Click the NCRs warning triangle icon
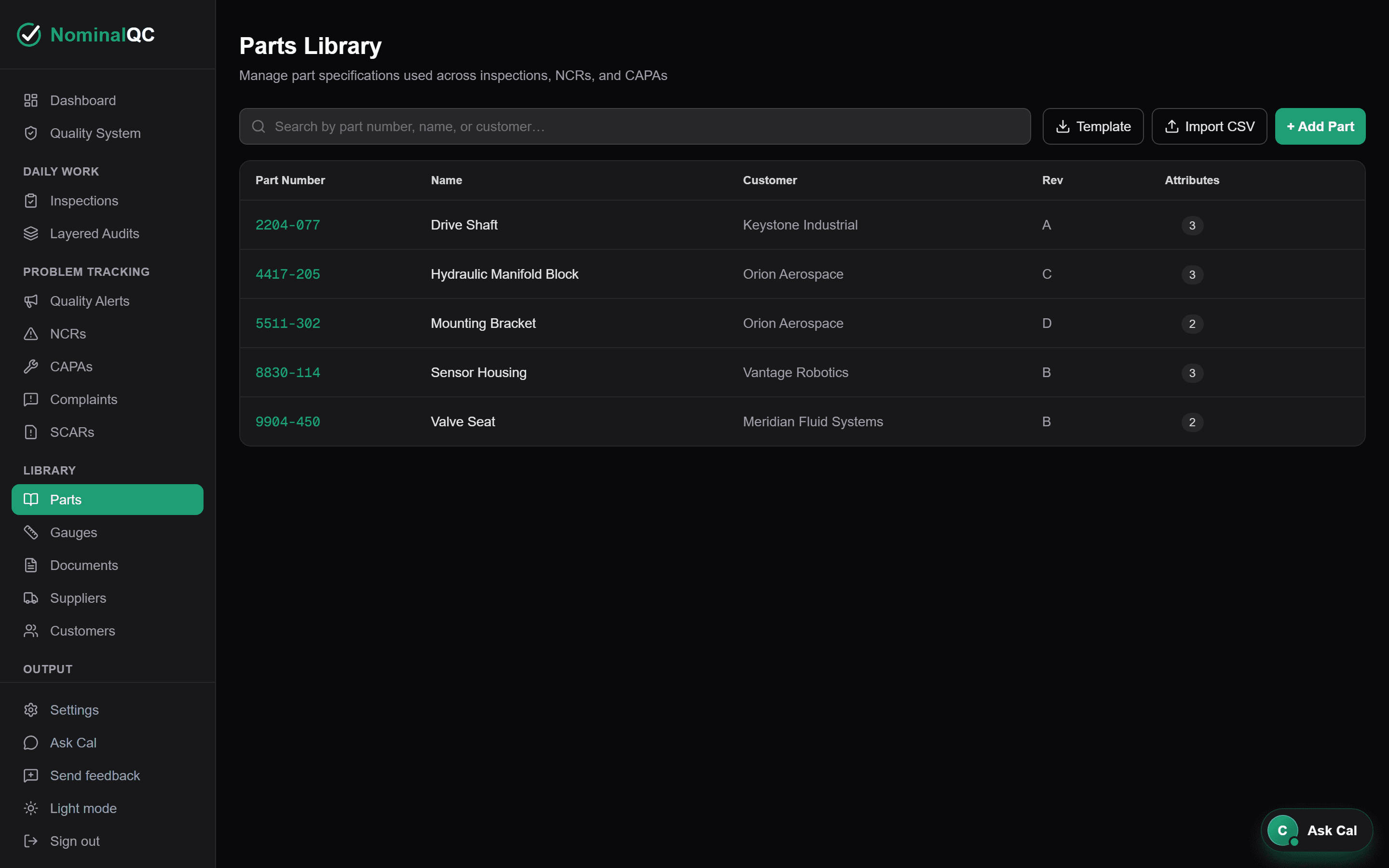Screen dimensions: 1389x868 31,334
